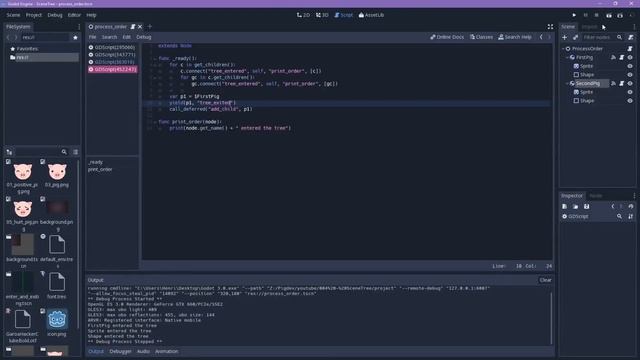Open the Scene menu
The height and width of the screenshot is (360, 640).
click(13, 15)
